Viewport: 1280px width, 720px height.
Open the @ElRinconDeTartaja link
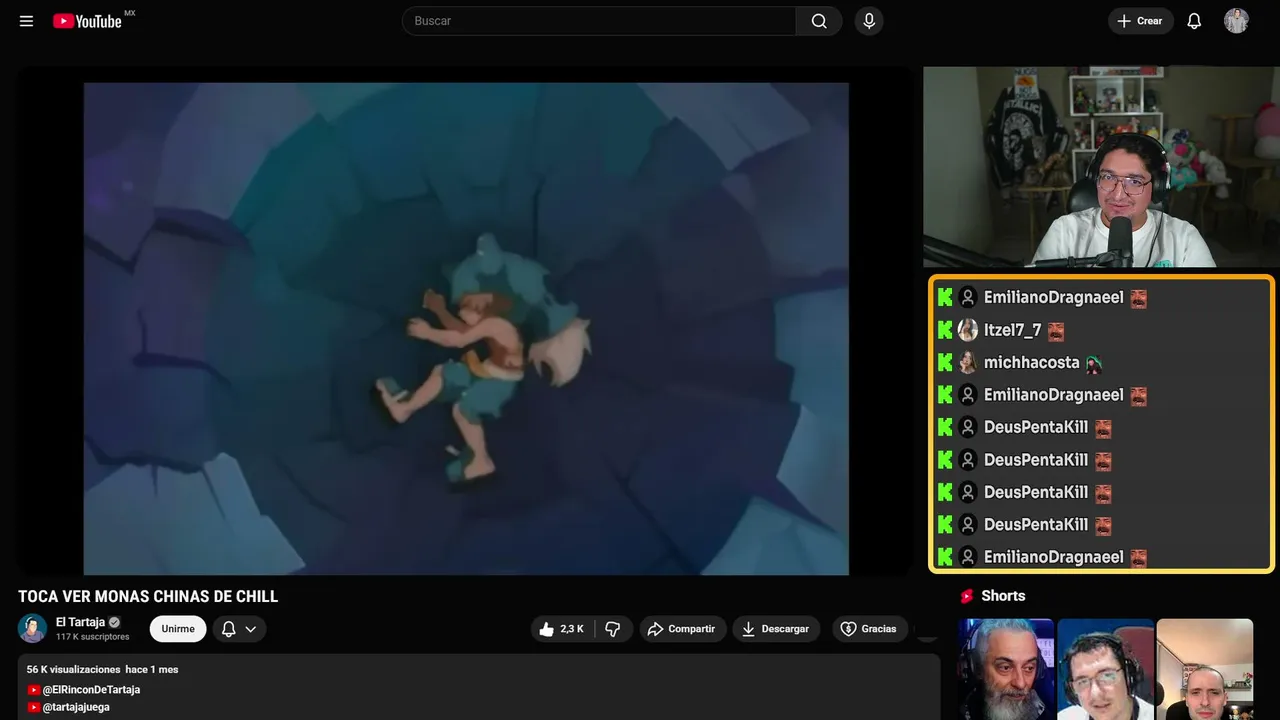pyautogui.click(x=90, y=690)
